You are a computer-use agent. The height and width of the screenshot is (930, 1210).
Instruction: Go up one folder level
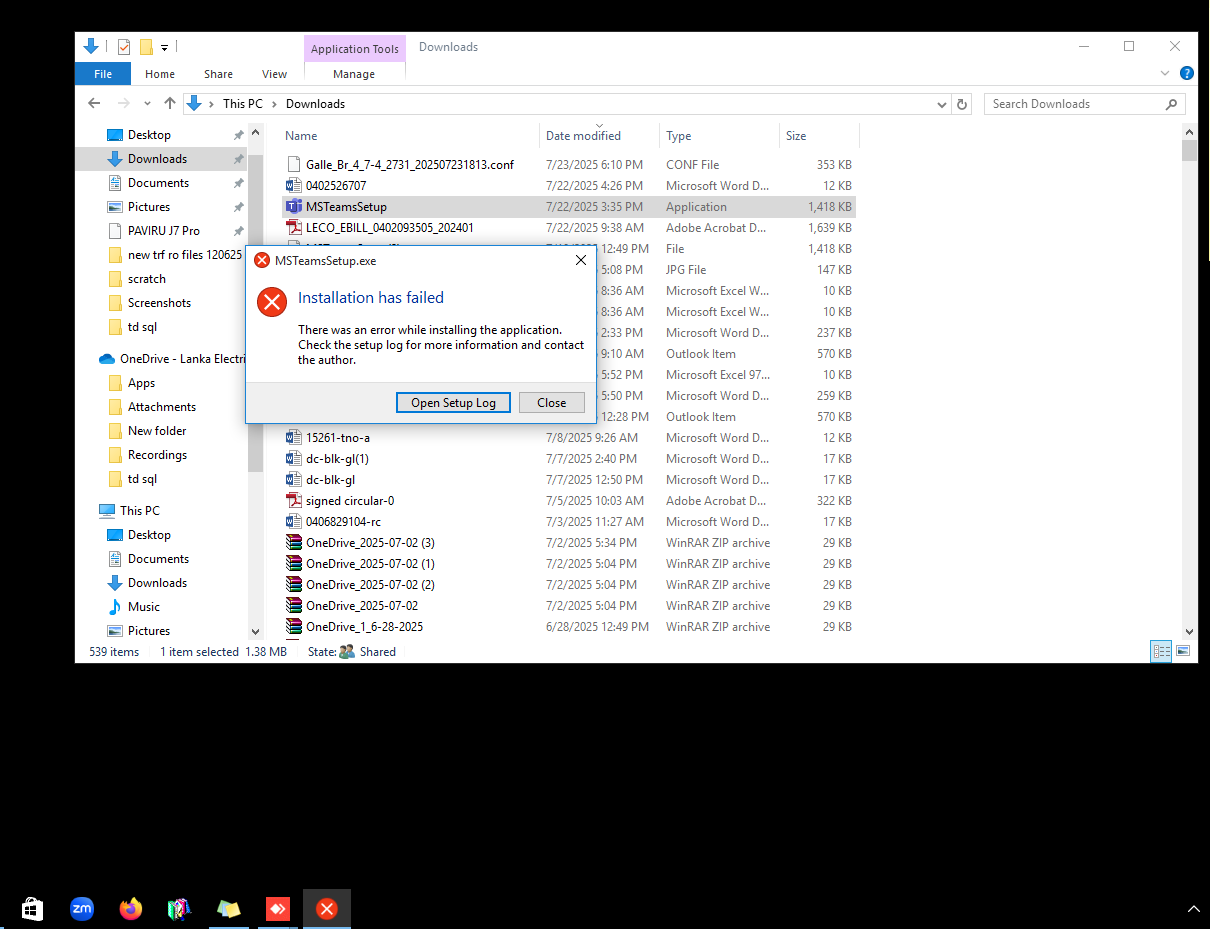tap(170, 103)
